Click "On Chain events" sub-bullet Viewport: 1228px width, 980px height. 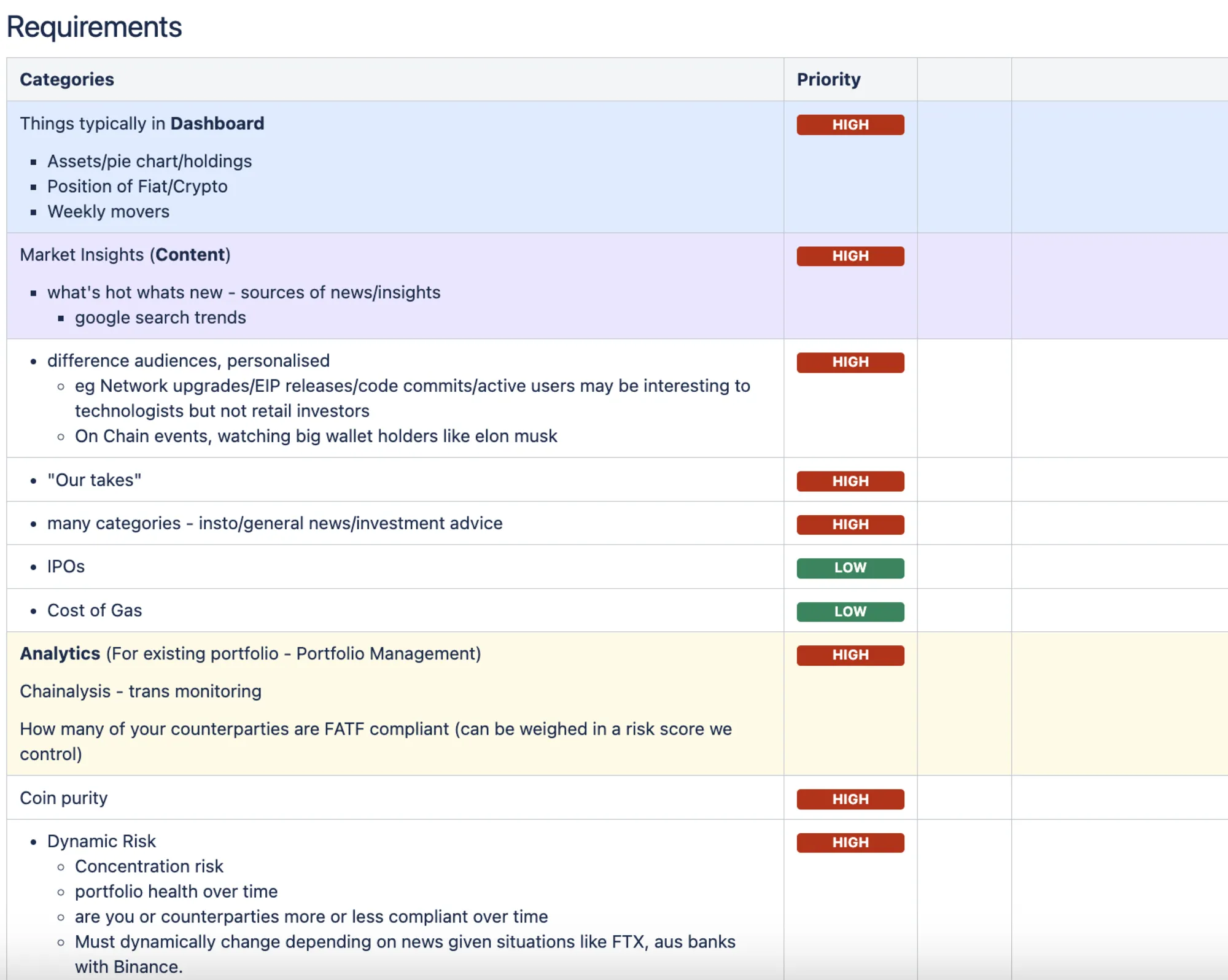point(316,436)
